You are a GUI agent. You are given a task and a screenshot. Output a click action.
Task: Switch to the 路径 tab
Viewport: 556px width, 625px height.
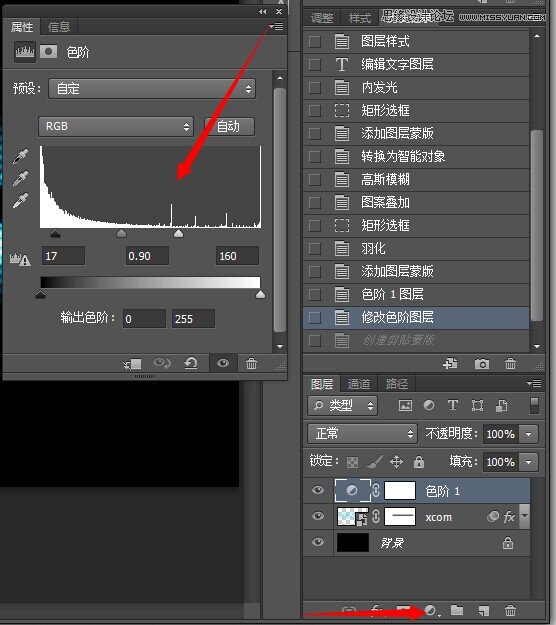(x=396, y=384)
